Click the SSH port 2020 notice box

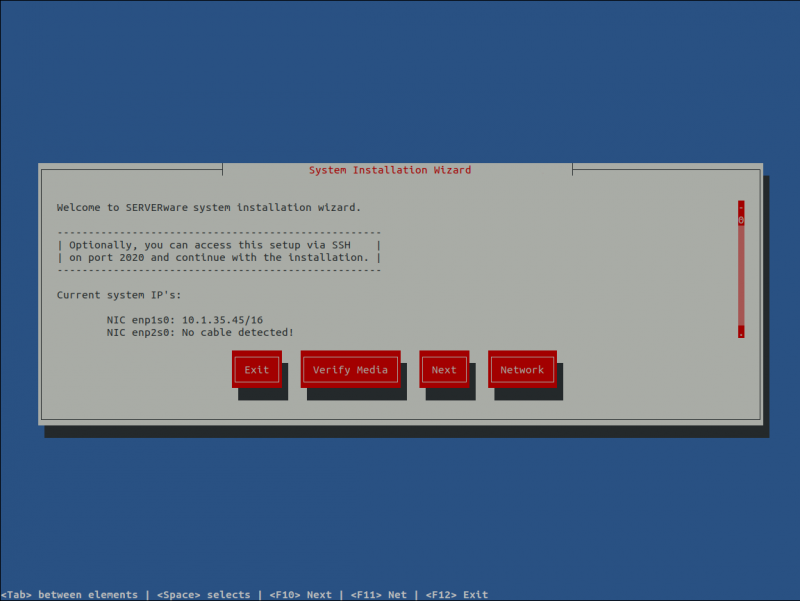[x=218, y=250]
